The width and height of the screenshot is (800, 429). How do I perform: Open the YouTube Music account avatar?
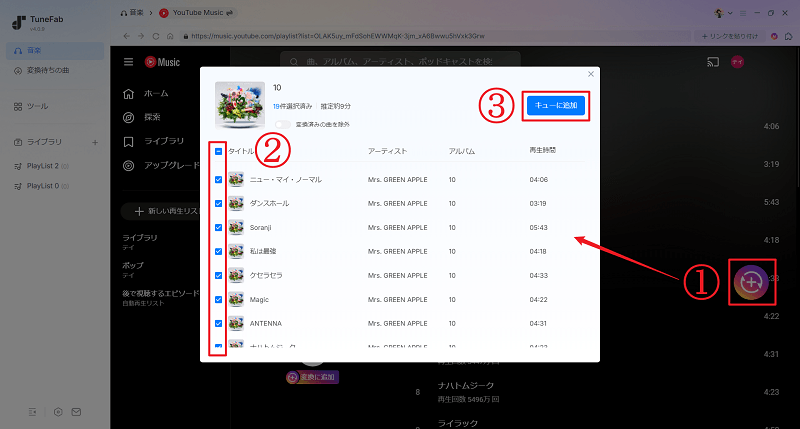(x=737, y=62)
